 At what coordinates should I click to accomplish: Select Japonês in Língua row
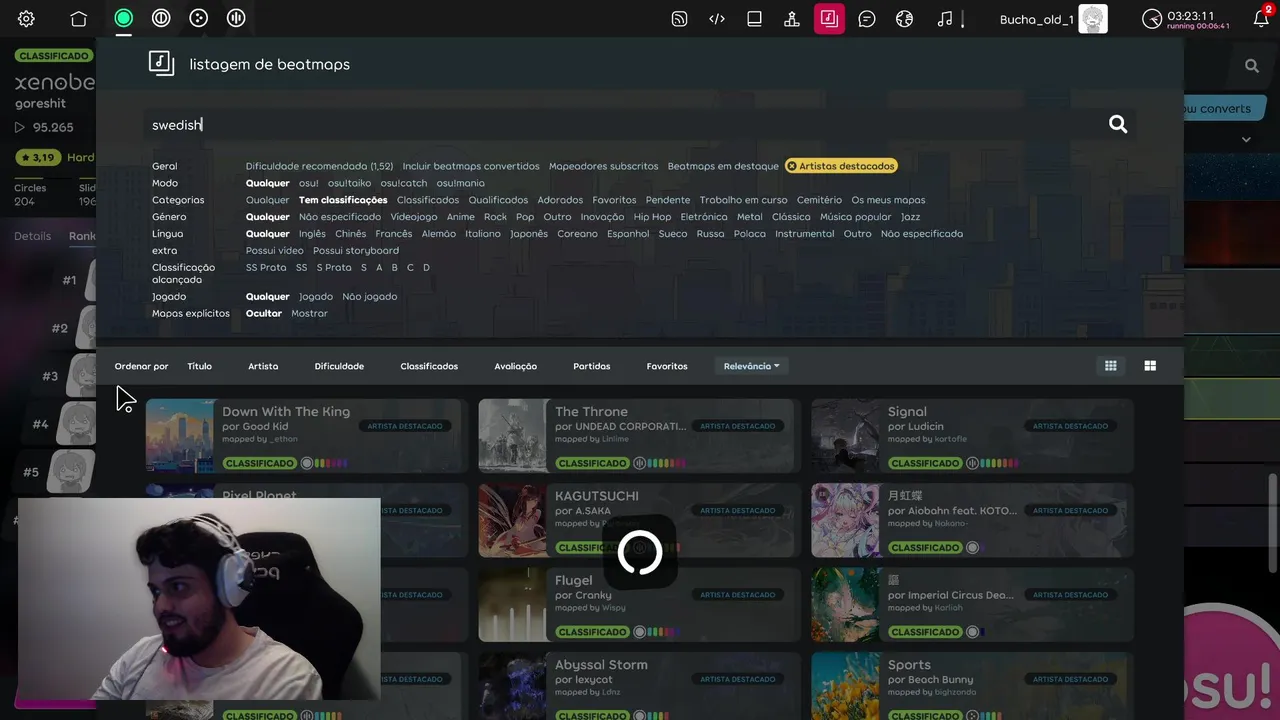[x=529, y=234]
